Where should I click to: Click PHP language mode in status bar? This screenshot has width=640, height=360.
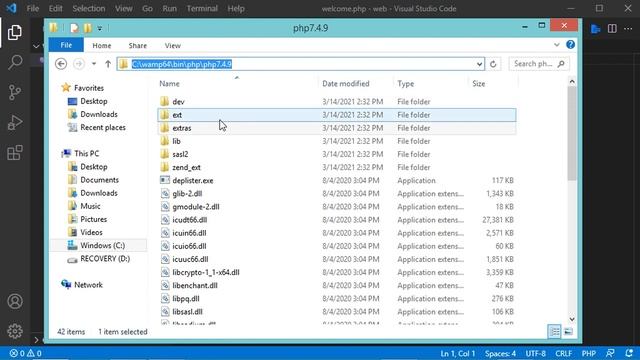click(x=589, y=353)
